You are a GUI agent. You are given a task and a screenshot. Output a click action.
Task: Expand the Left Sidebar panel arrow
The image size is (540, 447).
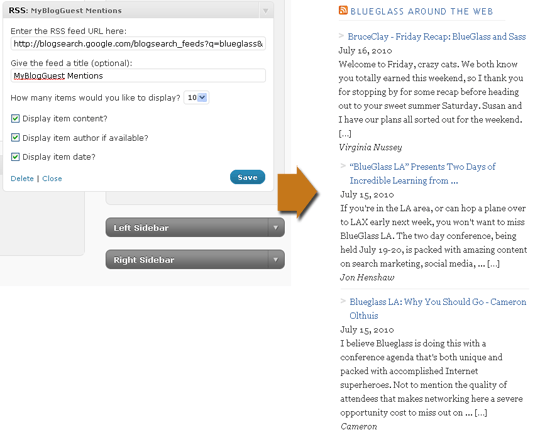(276, 228)
